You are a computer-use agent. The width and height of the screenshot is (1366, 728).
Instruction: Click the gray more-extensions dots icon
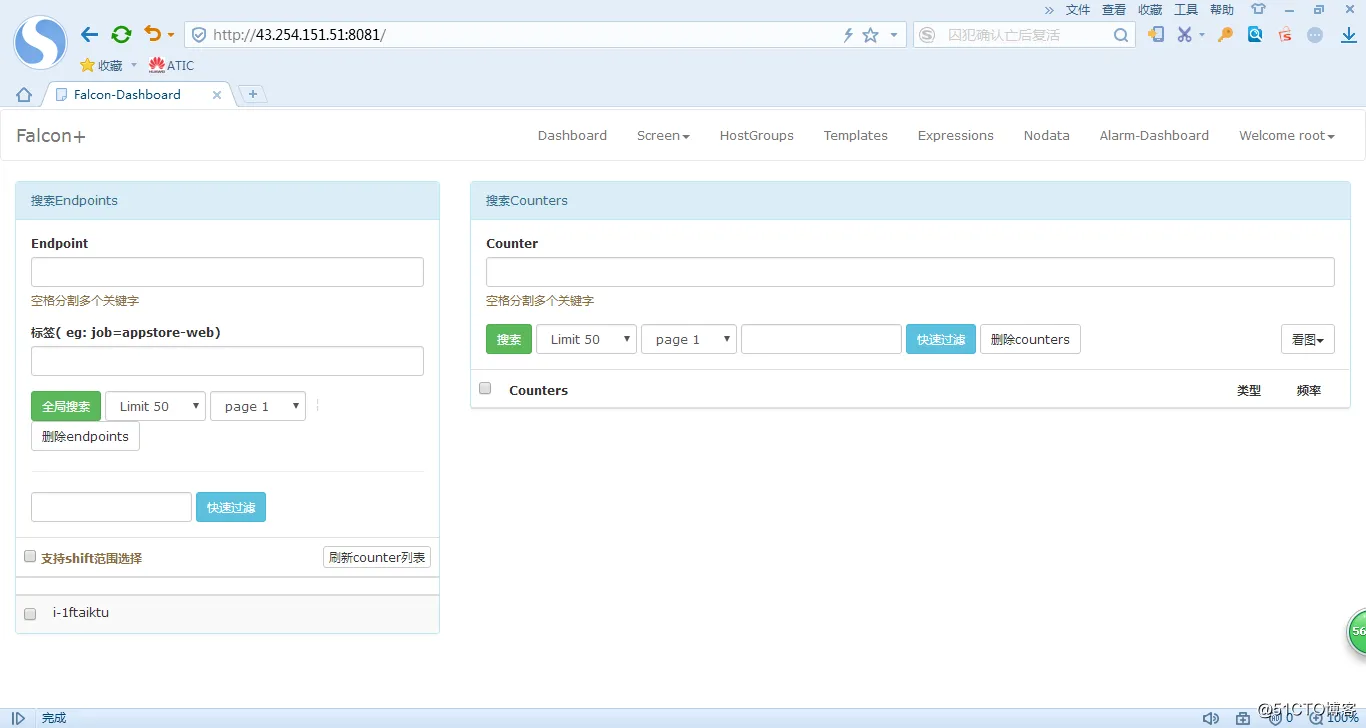(x=1315, y=34)
